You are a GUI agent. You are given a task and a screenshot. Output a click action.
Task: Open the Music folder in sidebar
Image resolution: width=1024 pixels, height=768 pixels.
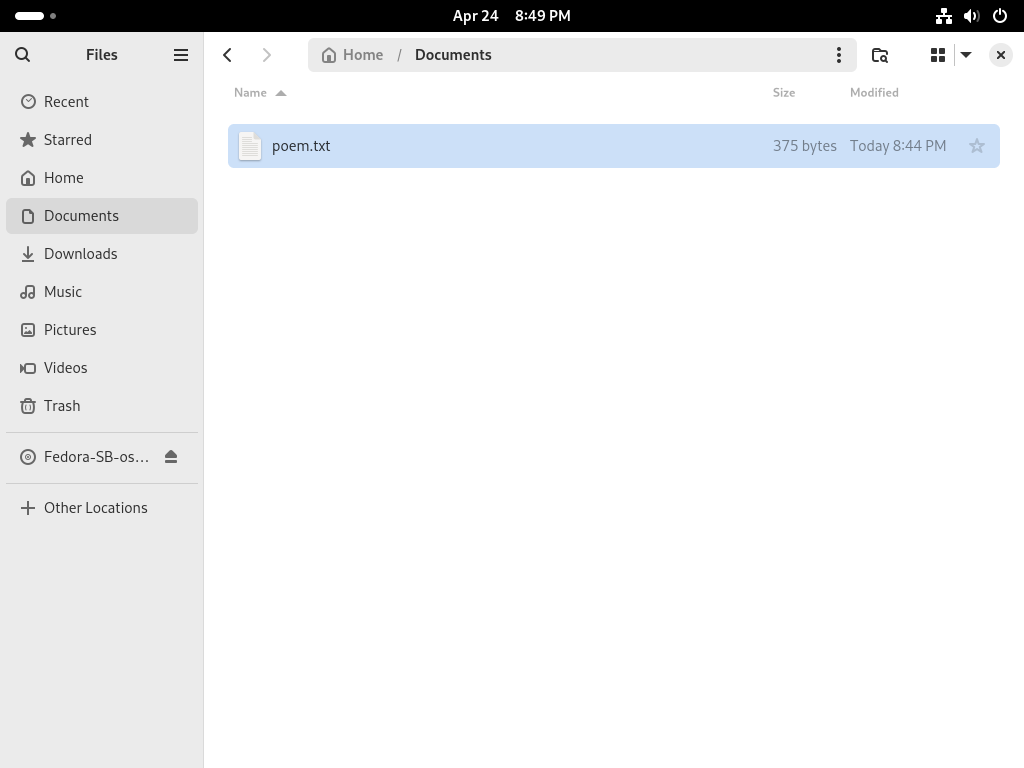click(x=102, y=291)
